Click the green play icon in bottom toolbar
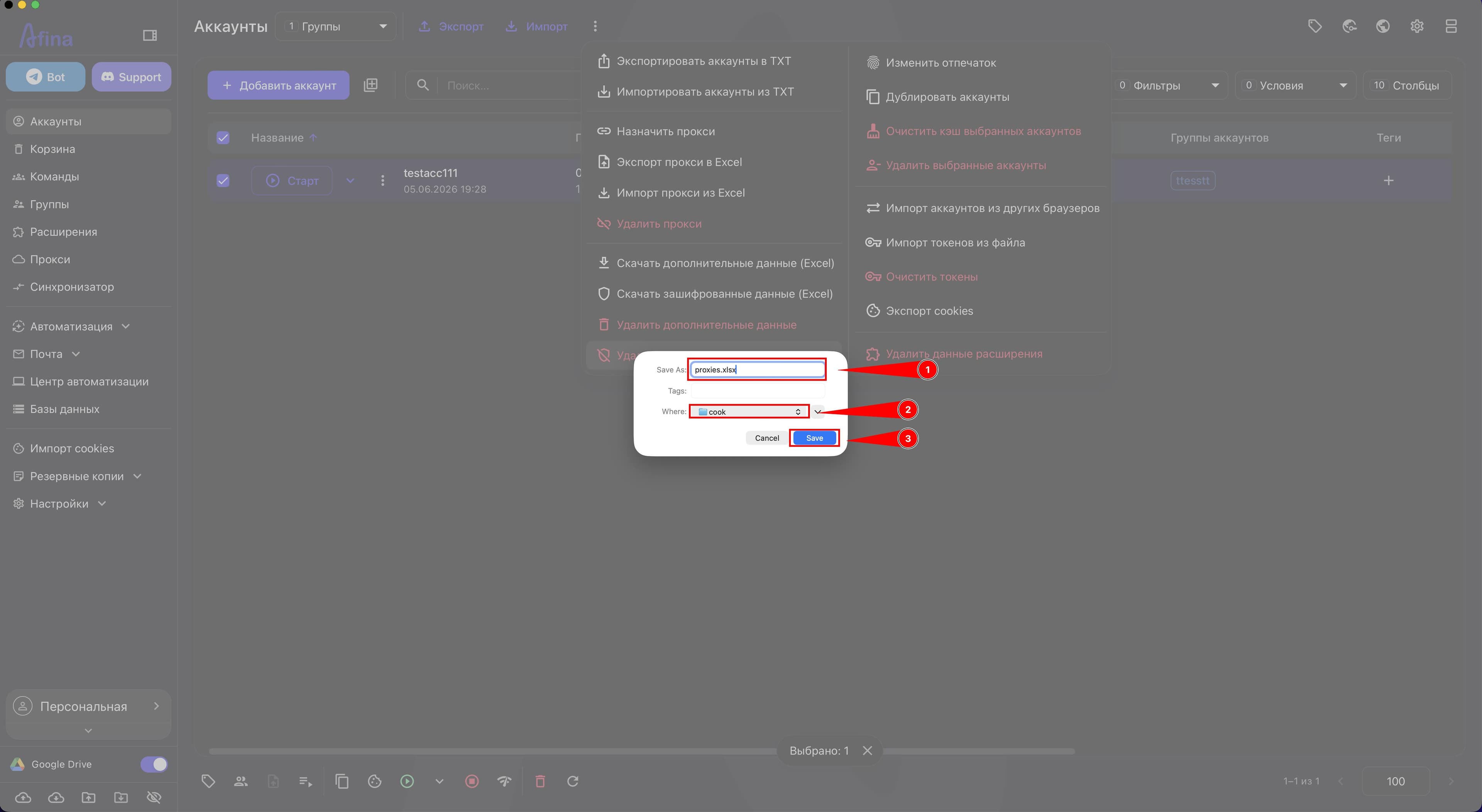The width and height of the screenshot is (1482, 812). 407,781
